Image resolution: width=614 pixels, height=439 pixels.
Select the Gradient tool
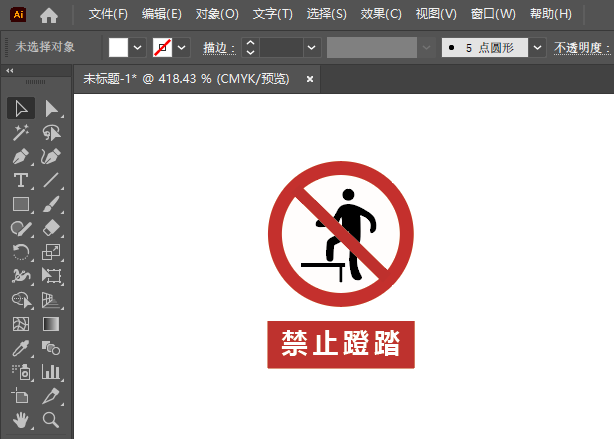[51, 324]
